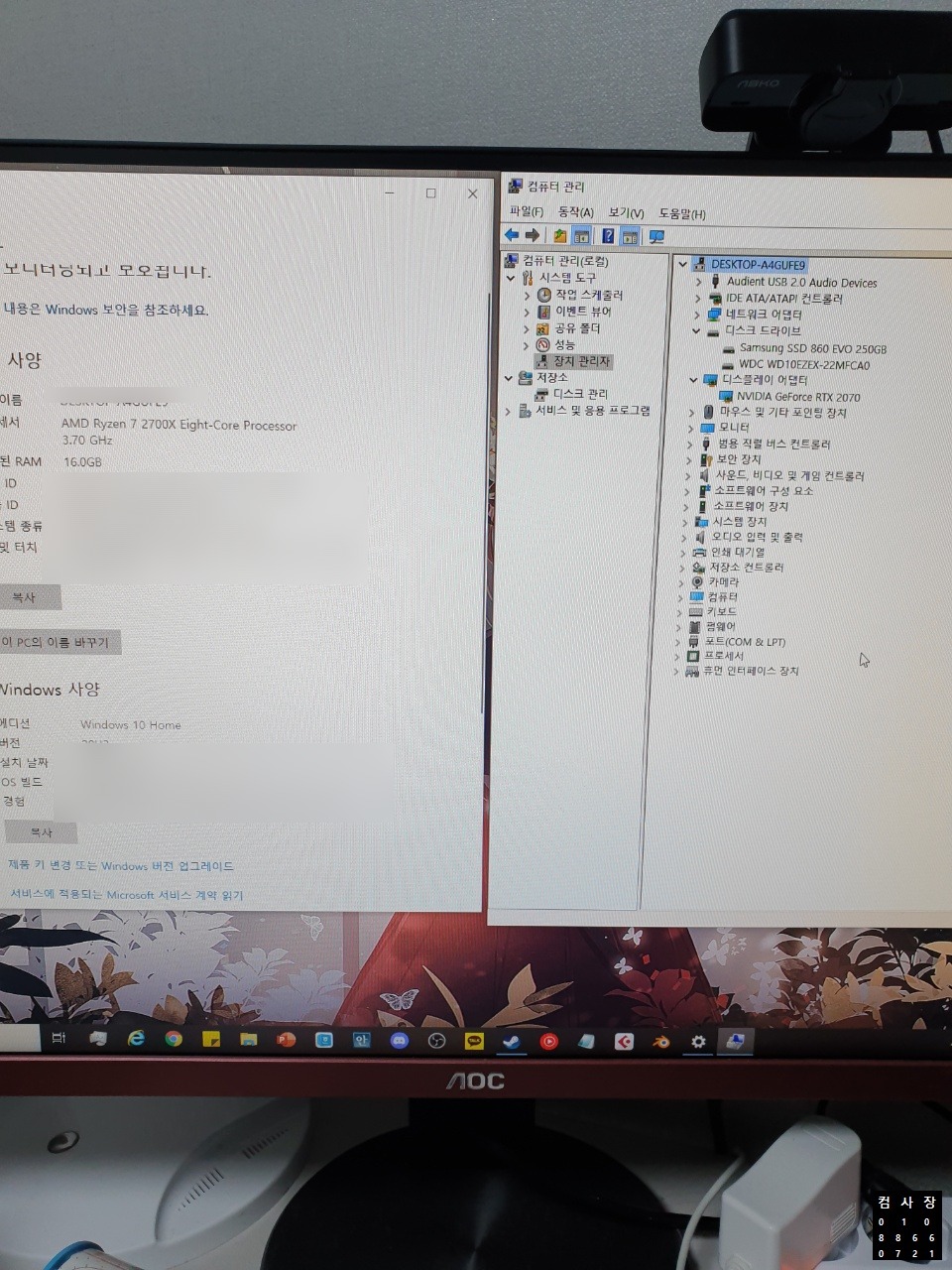Viewport: 952px width, 1270px height.
Task: Click the 프로세서 chip icon
Action: [693, 657]
